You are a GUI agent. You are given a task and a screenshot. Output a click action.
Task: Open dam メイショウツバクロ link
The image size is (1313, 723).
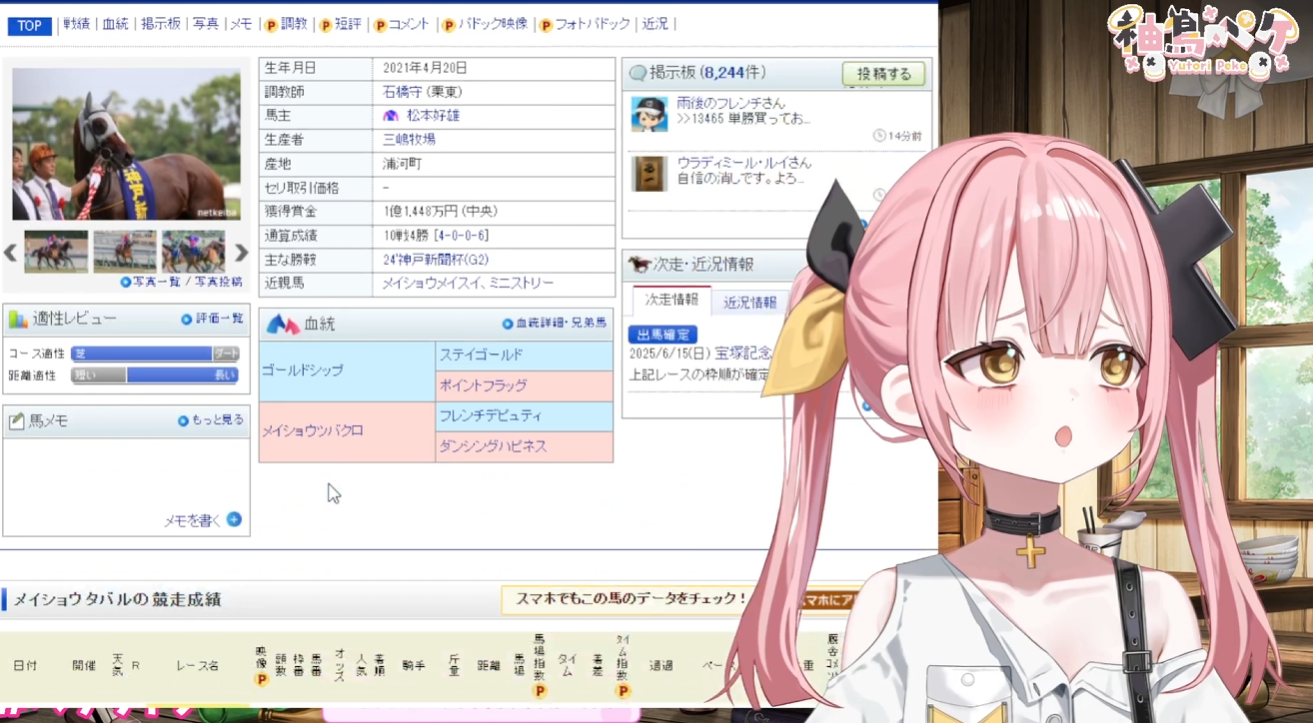click(x=312, y=431)
